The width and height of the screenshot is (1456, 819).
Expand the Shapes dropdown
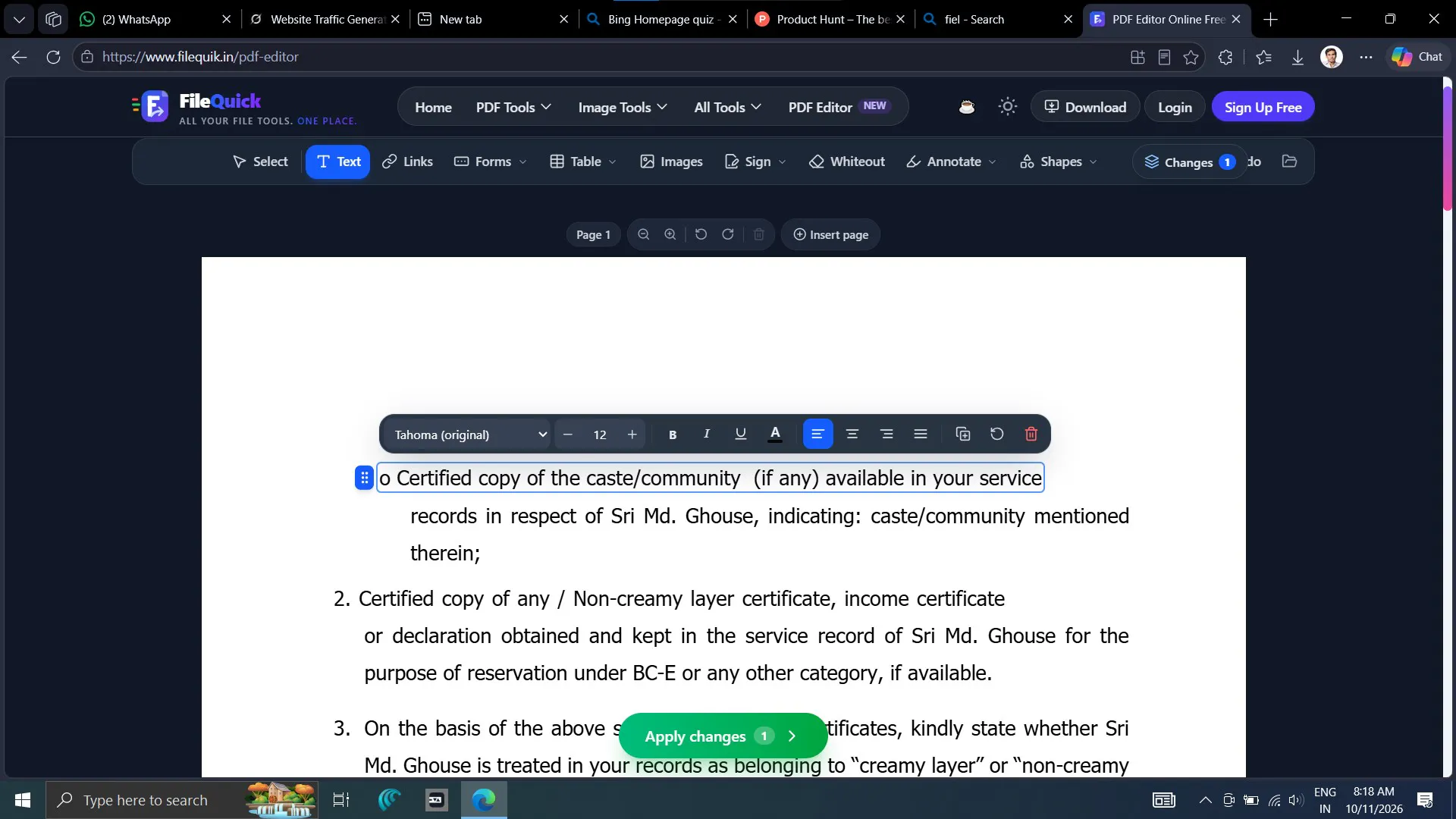tap(1059, 162)
